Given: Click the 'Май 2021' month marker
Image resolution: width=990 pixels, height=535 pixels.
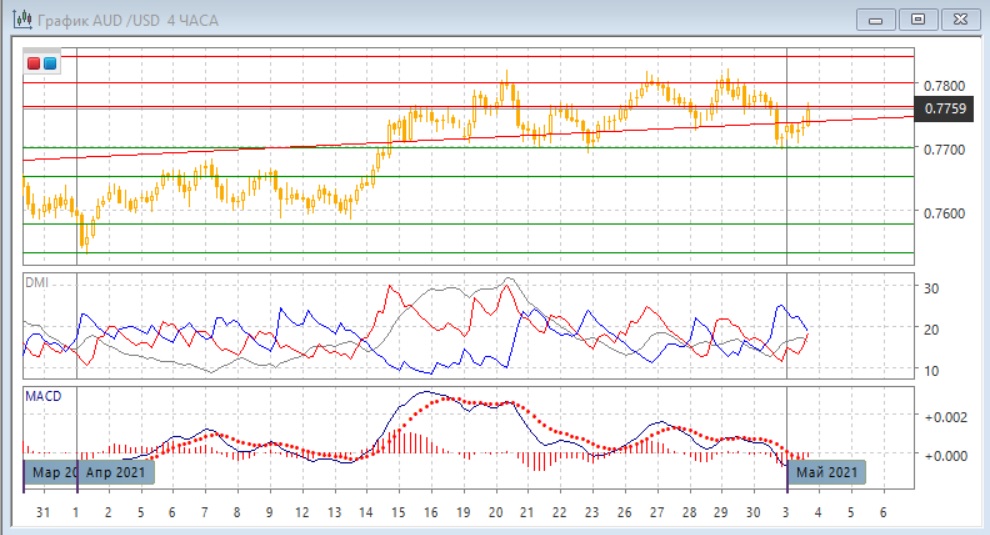Looking at the screenshot, I should point(825,472).
